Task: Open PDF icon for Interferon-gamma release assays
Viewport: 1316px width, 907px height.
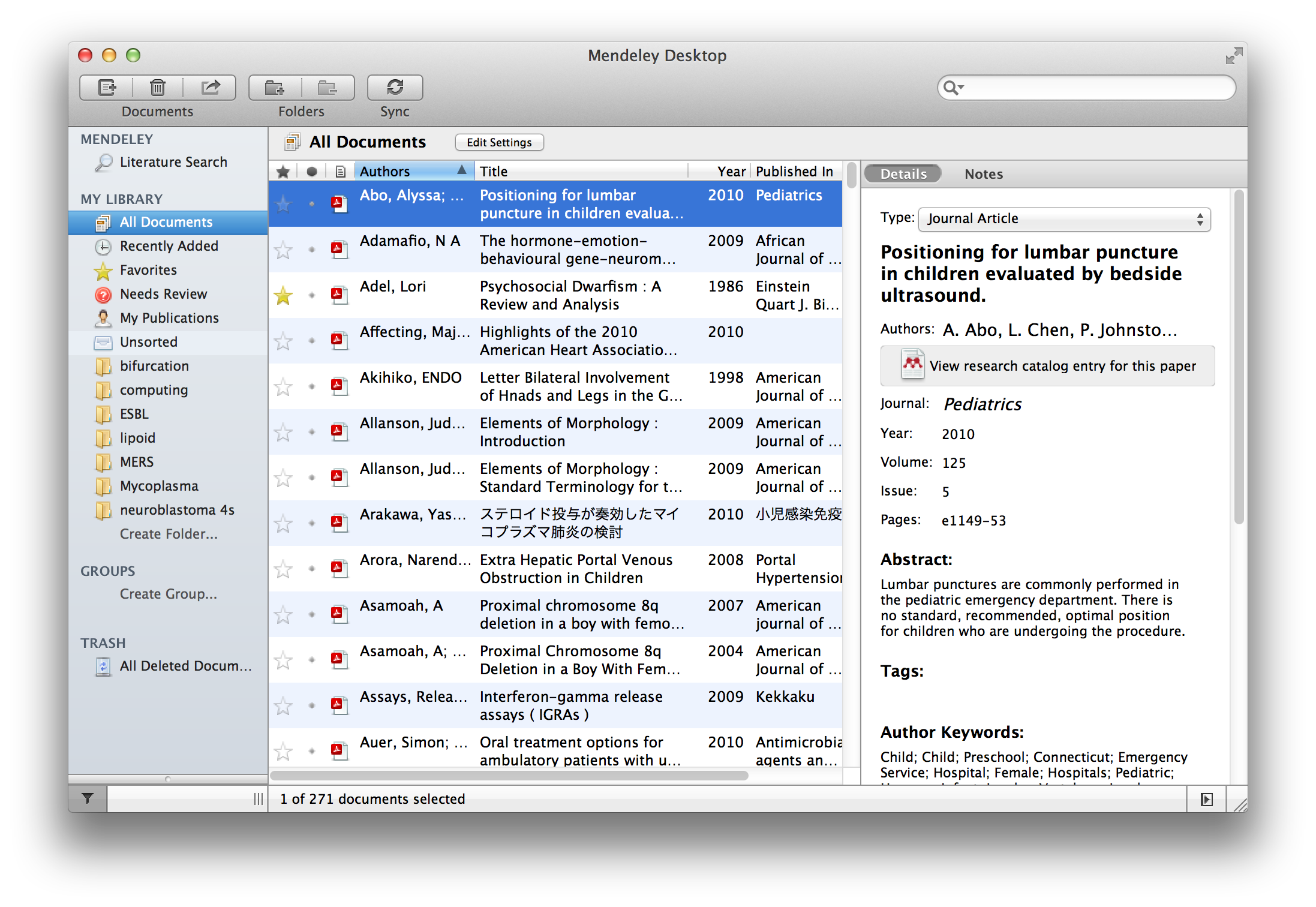Action: (x=339, y=705)
